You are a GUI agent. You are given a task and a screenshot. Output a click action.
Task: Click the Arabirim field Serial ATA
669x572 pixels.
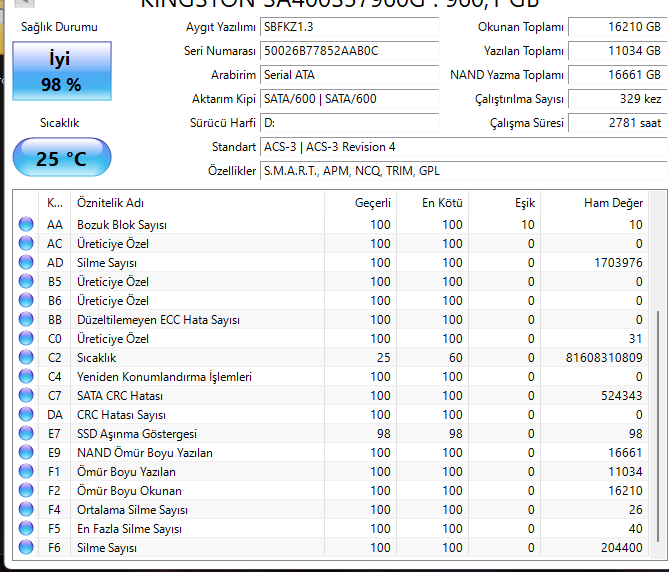click(x=349, y=75)
